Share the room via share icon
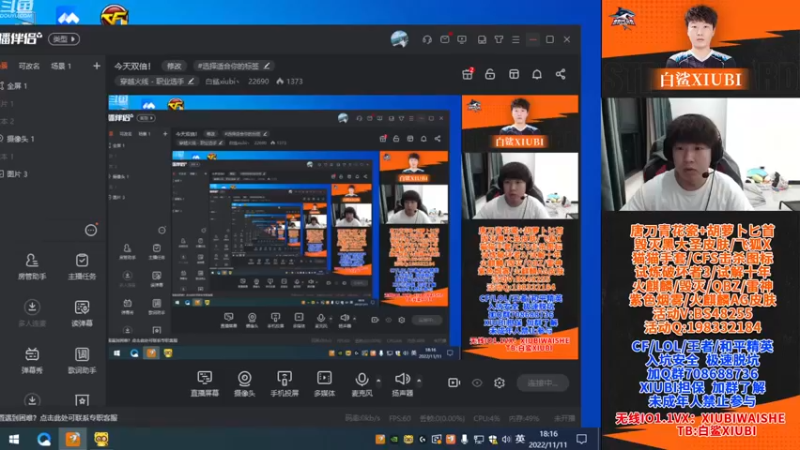The height and width of the screenshot is (450, 800). [560, 74]
